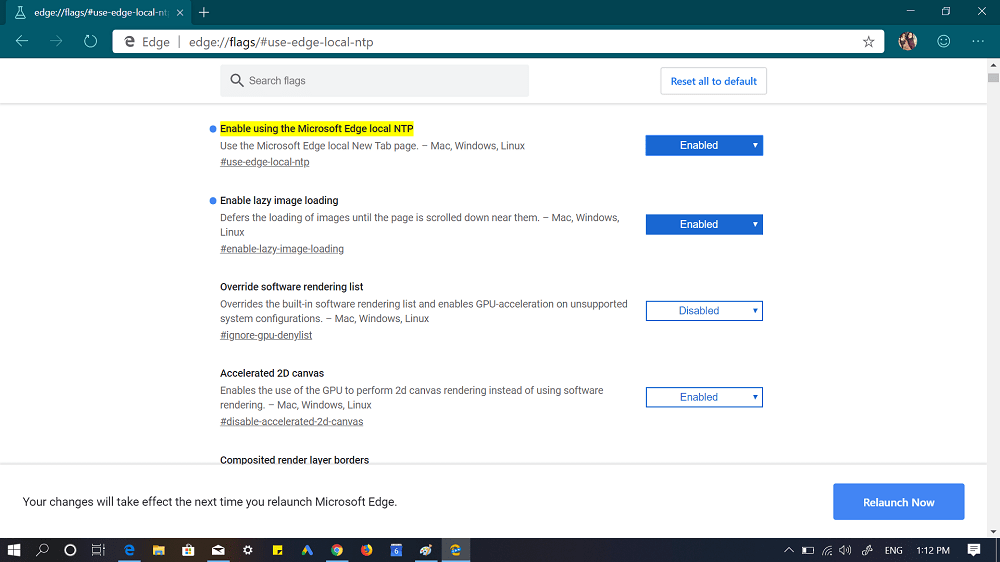Open the Action Center notifications icon
Viewport: 1000px width, 562px height.
(974, 550)
